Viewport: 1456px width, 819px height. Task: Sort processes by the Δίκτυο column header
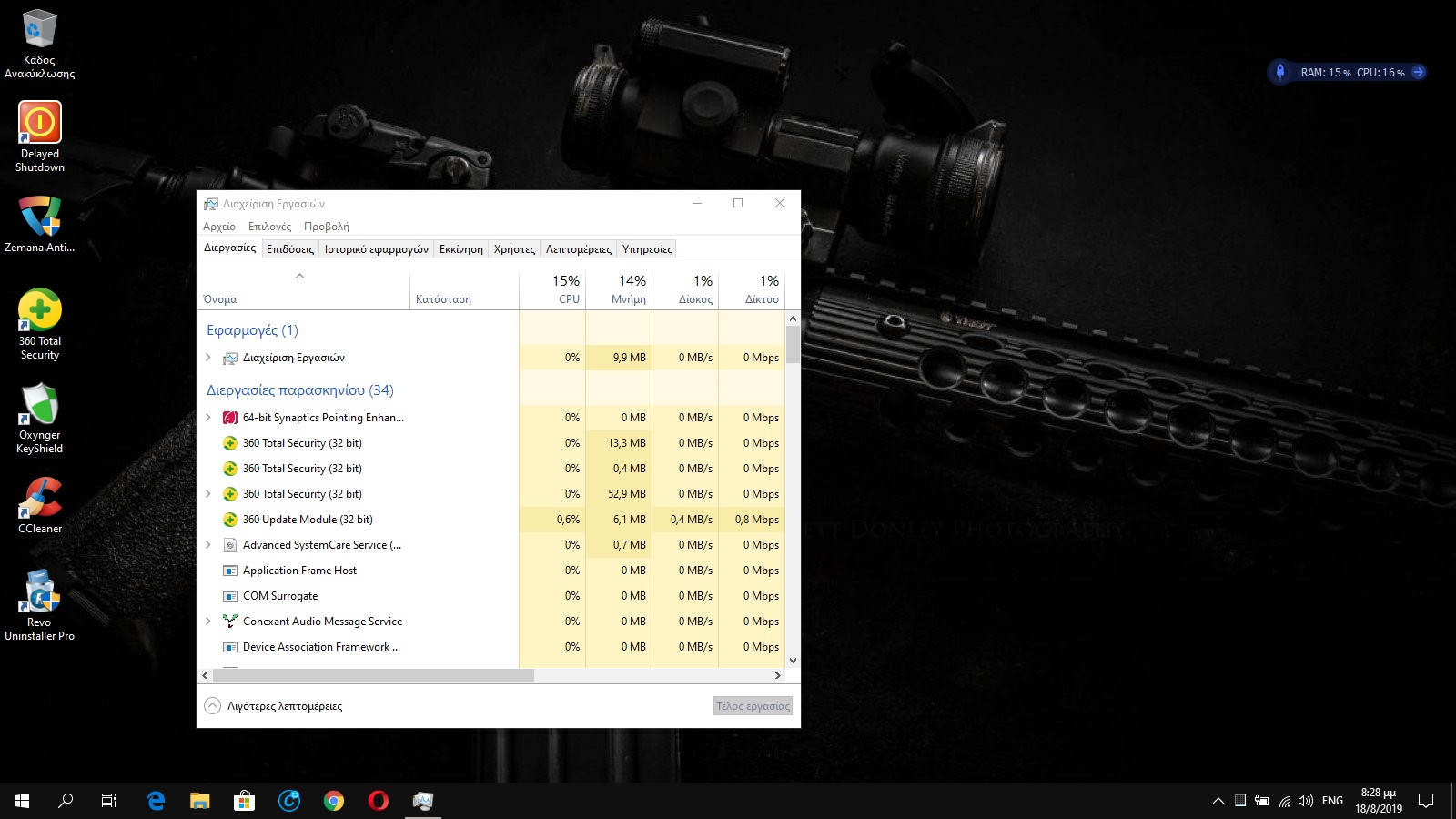click(752, 290)
